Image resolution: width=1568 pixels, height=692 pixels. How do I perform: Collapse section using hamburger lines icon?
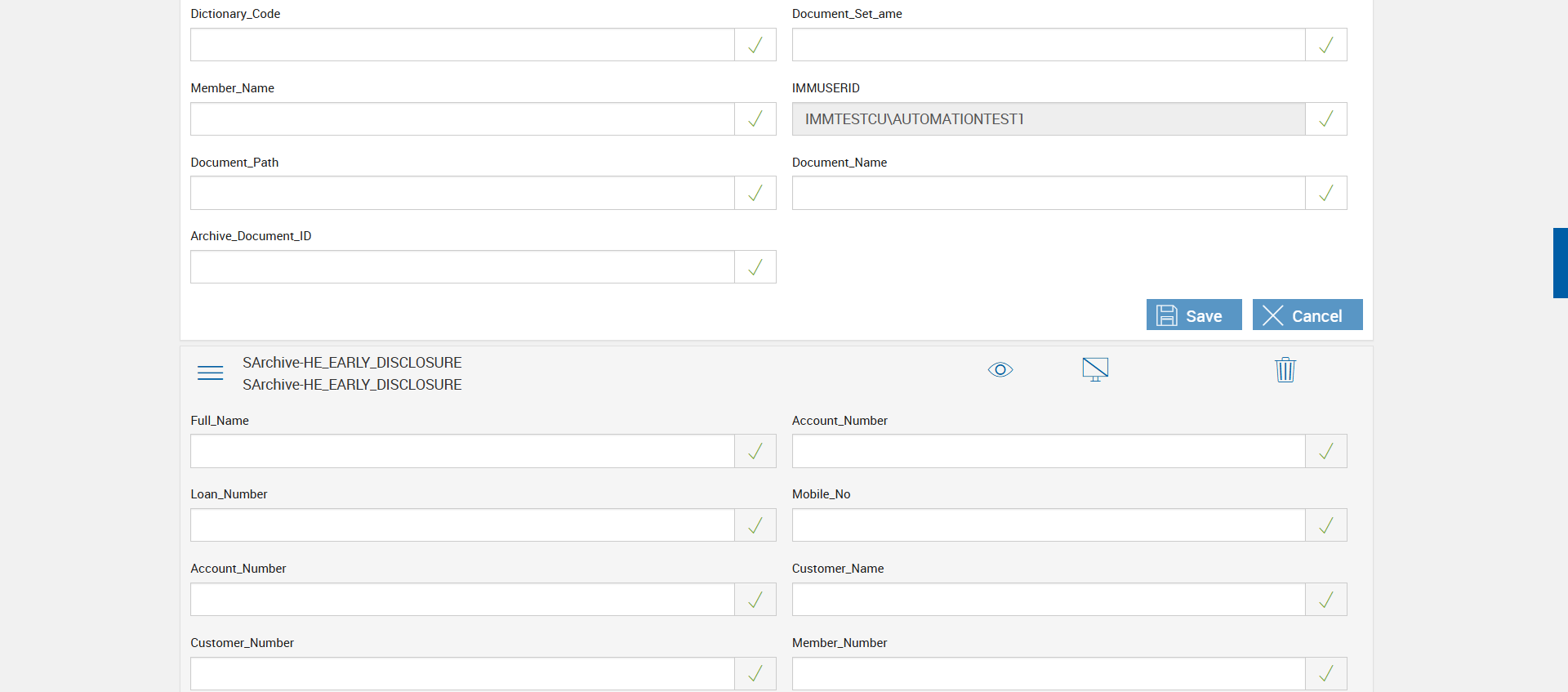[210, 373]
